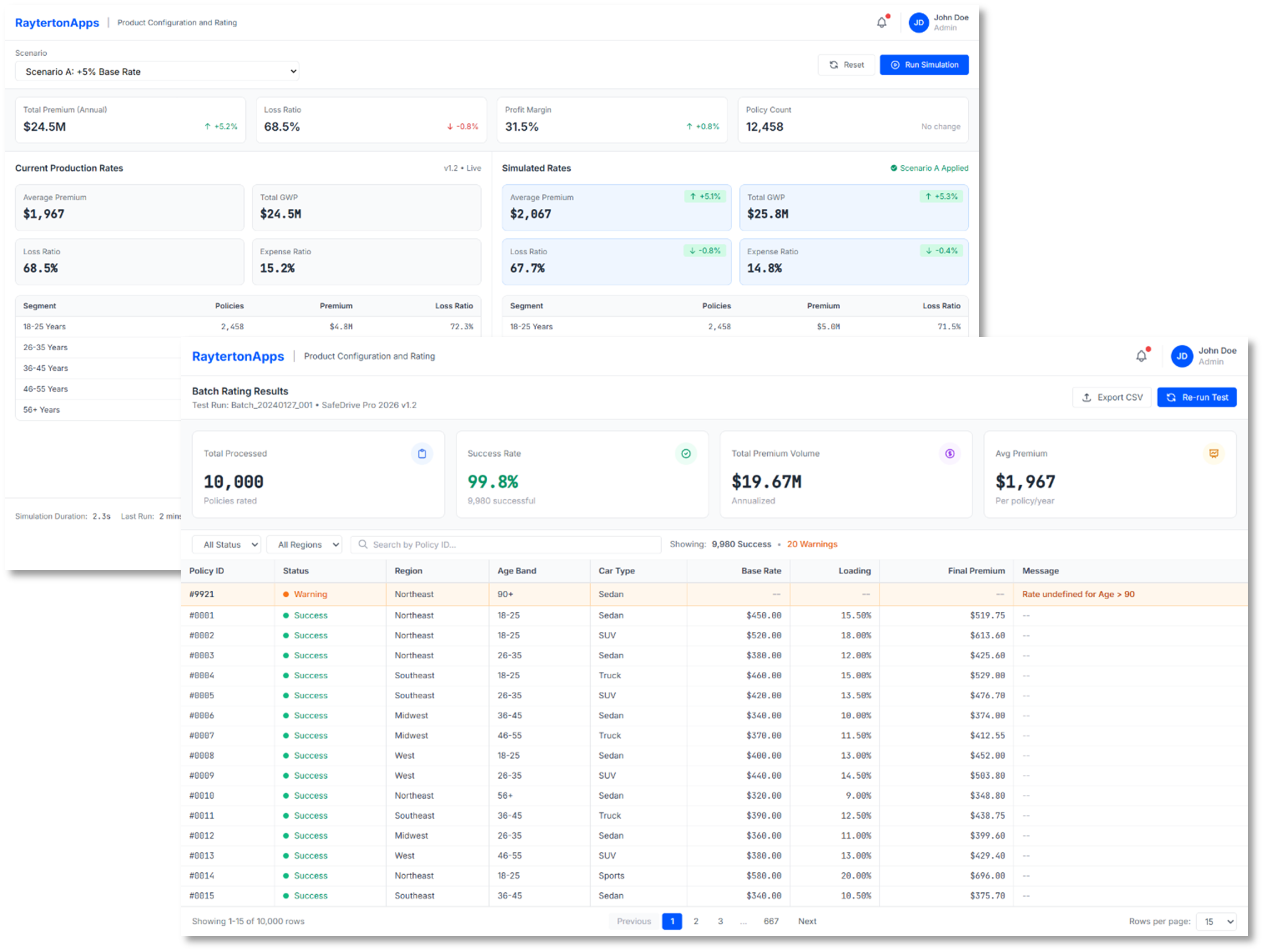
Task: Click the notification bell in simulation header
Action: (x=881, y=23)
